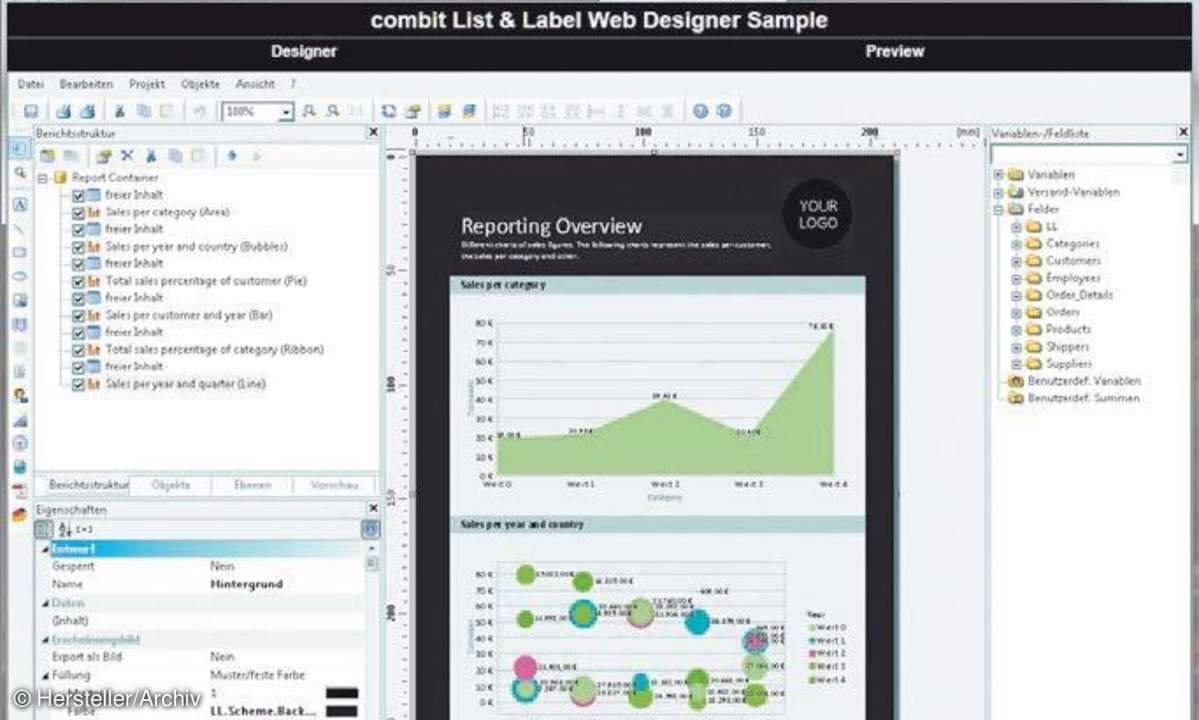Select the PDF object tool in left toolbox
Screen dimensions: 1199x720
[20, 491]
